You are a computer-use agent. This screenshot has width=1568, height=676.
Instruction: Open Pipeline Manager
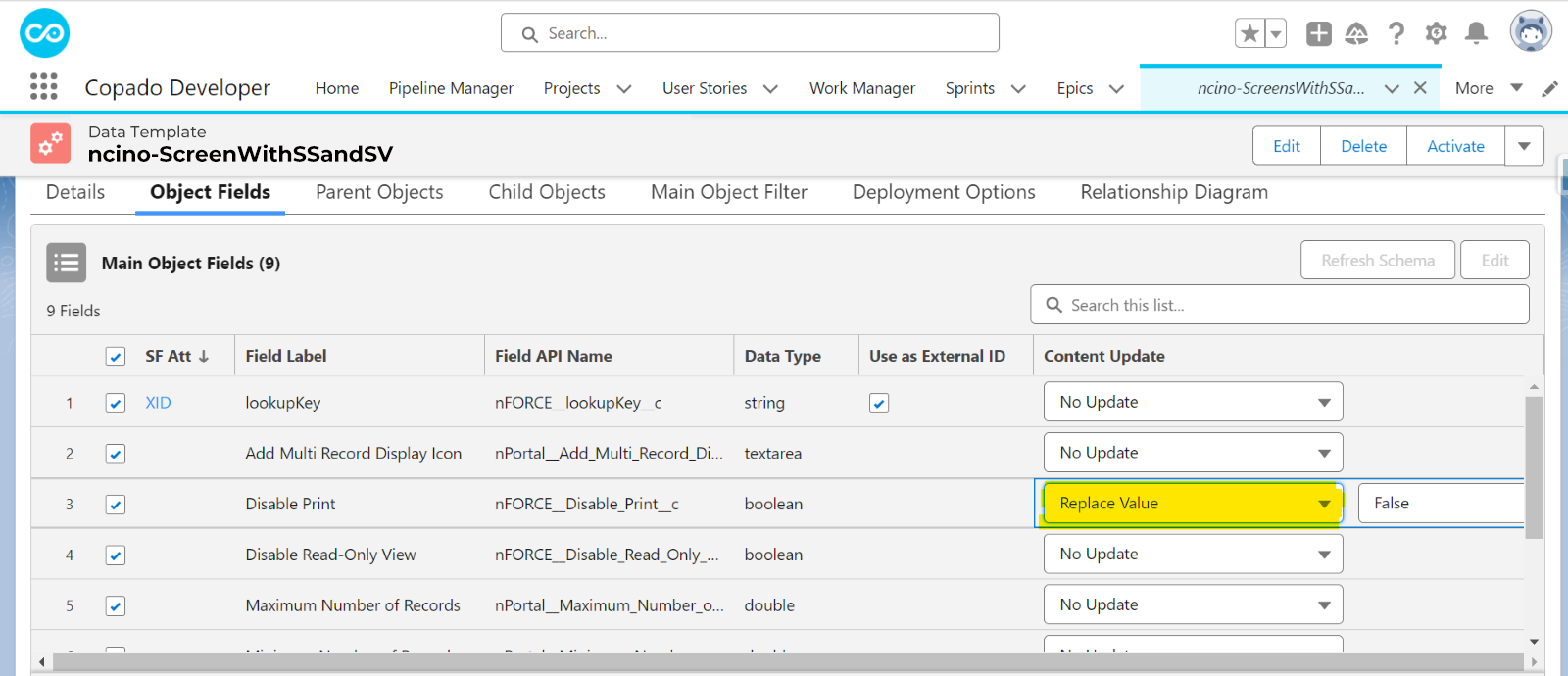pos(451,88)
